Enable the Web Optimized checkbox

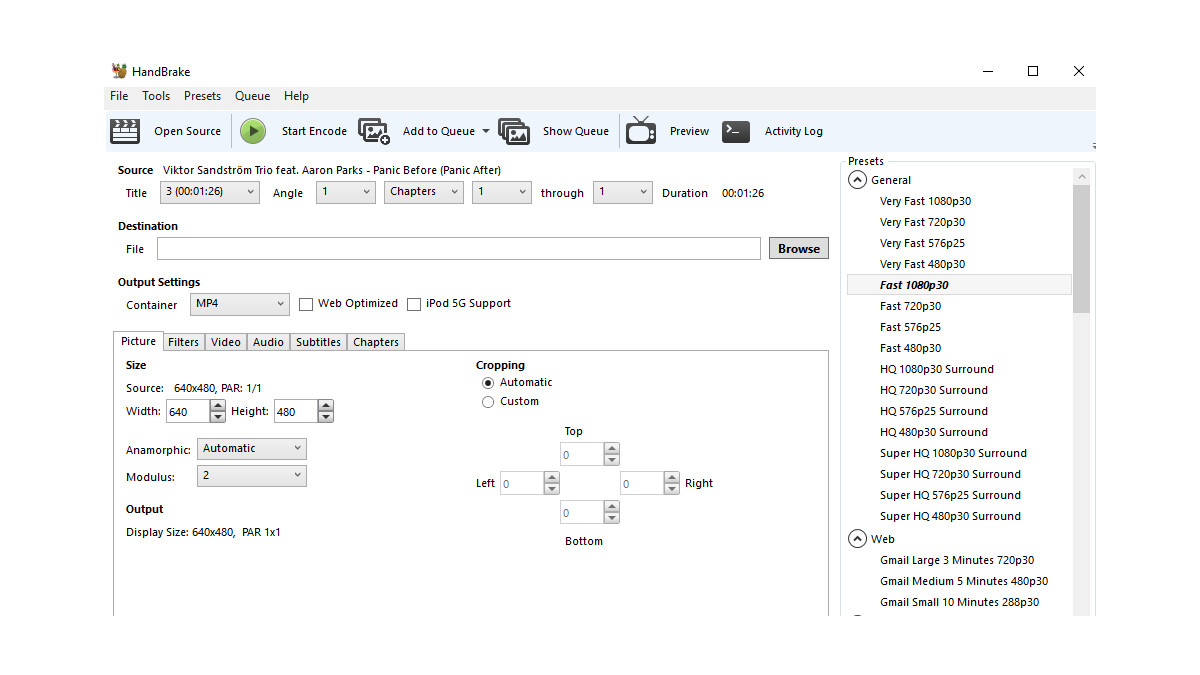pyautogui.click(x=306, y=304)
